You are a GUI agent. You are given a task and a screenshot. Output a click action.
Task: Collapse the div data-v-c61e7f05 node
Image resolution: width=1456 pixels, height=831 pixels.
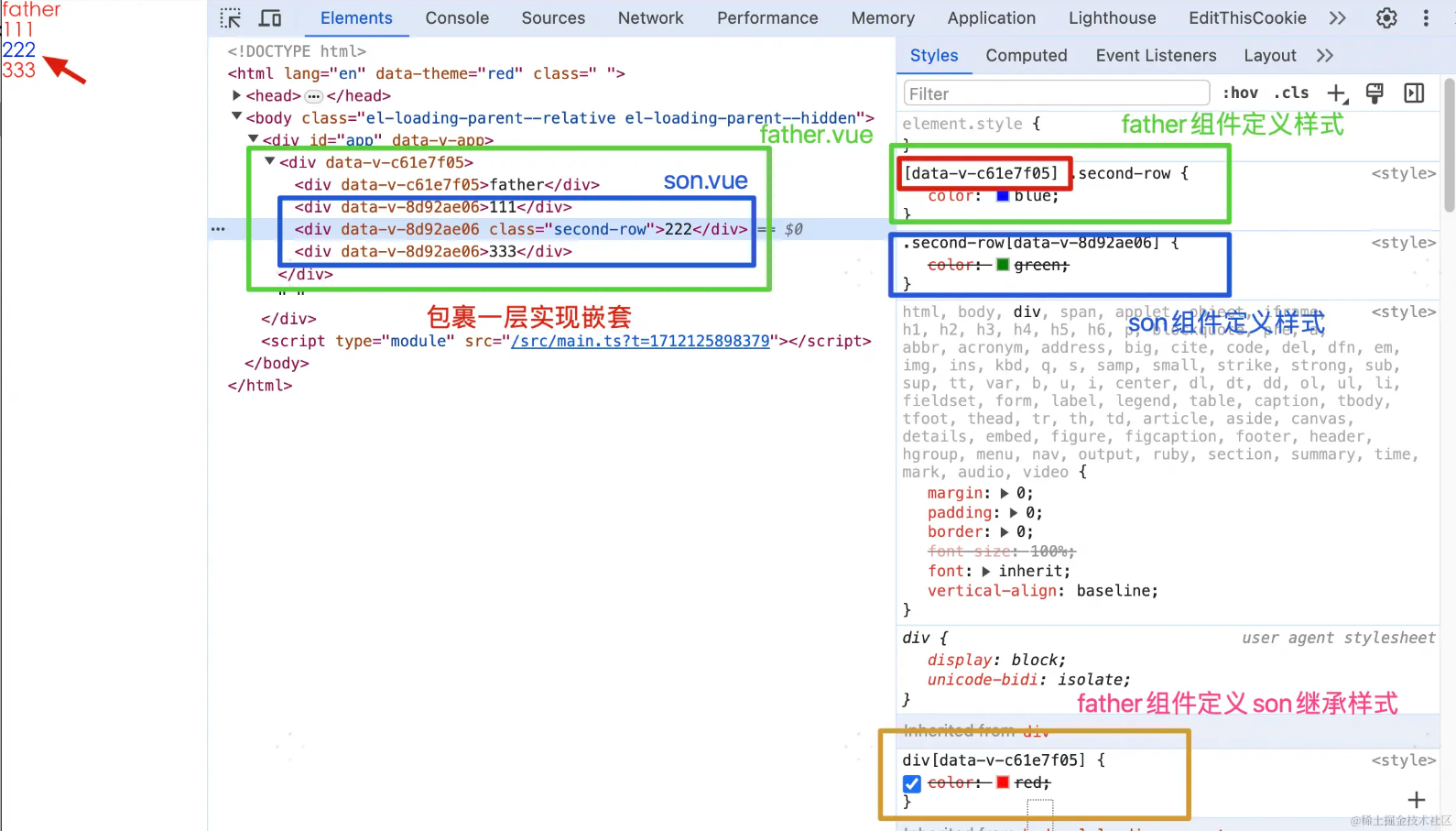[269, 161]
